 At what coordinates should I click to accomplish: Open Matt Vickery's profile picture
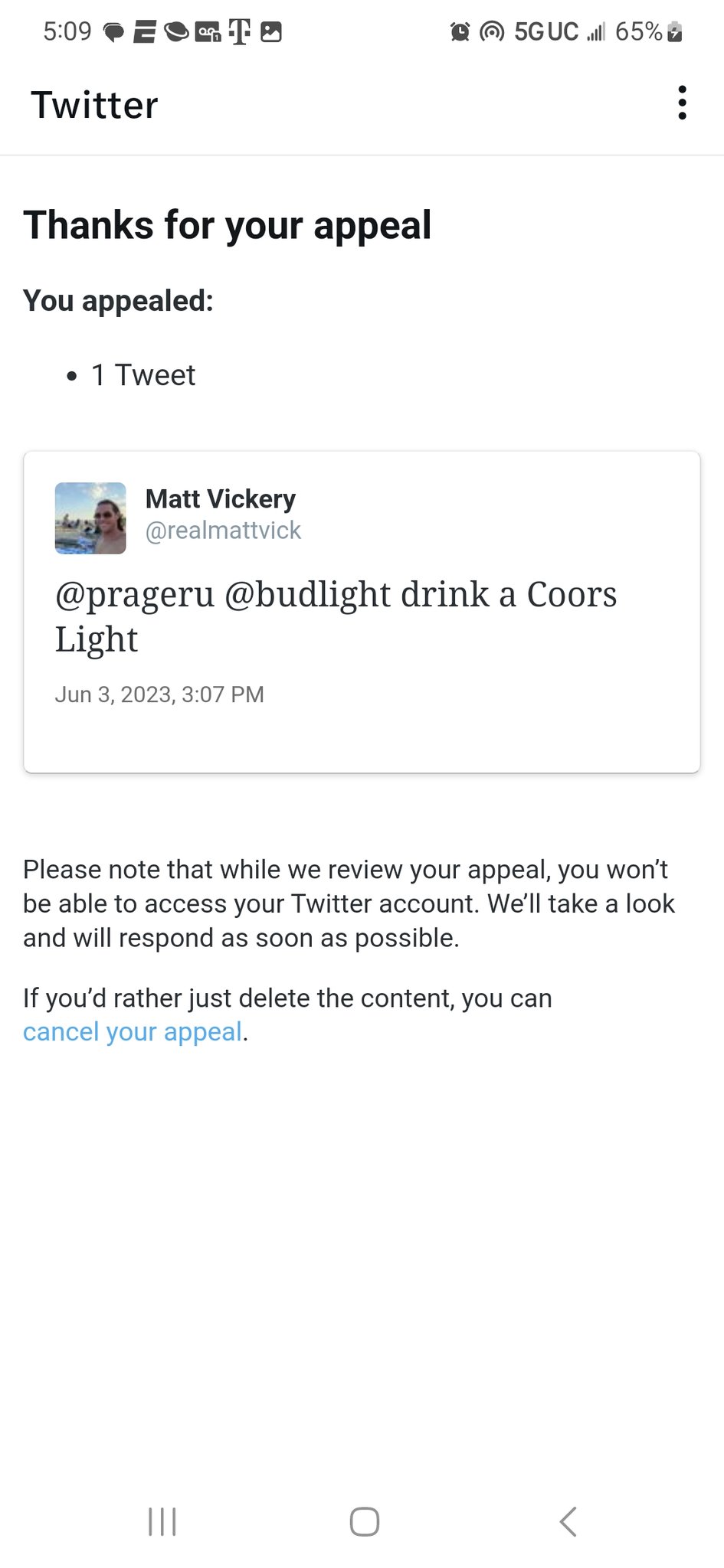click(x=90, y=518)
